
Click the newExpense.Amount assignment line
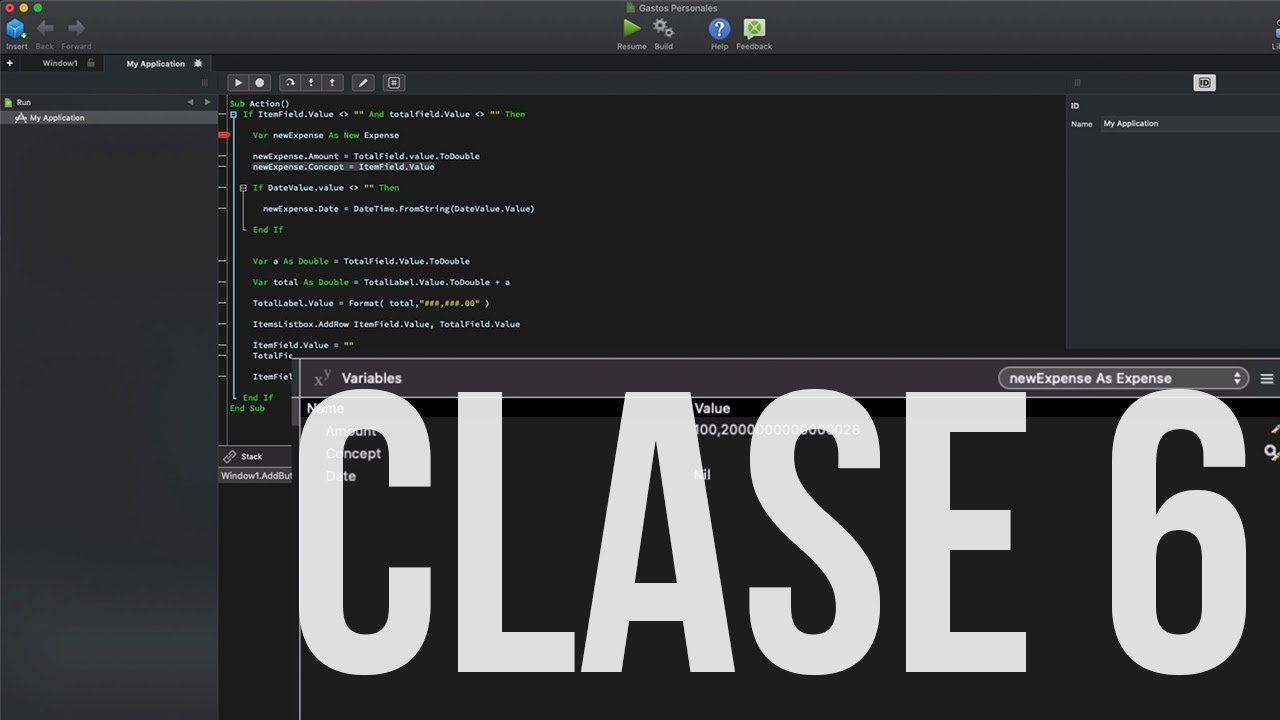click(366, 156)
